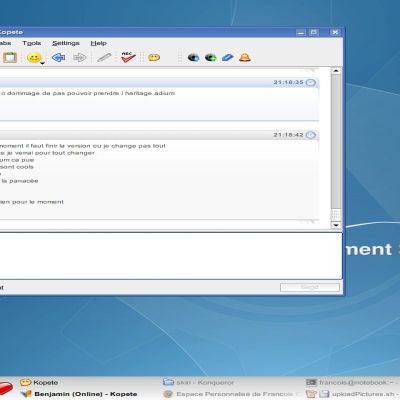
Task: Switch to 'skin - Konqueror' taskbar entry
Action: [198, 382]
